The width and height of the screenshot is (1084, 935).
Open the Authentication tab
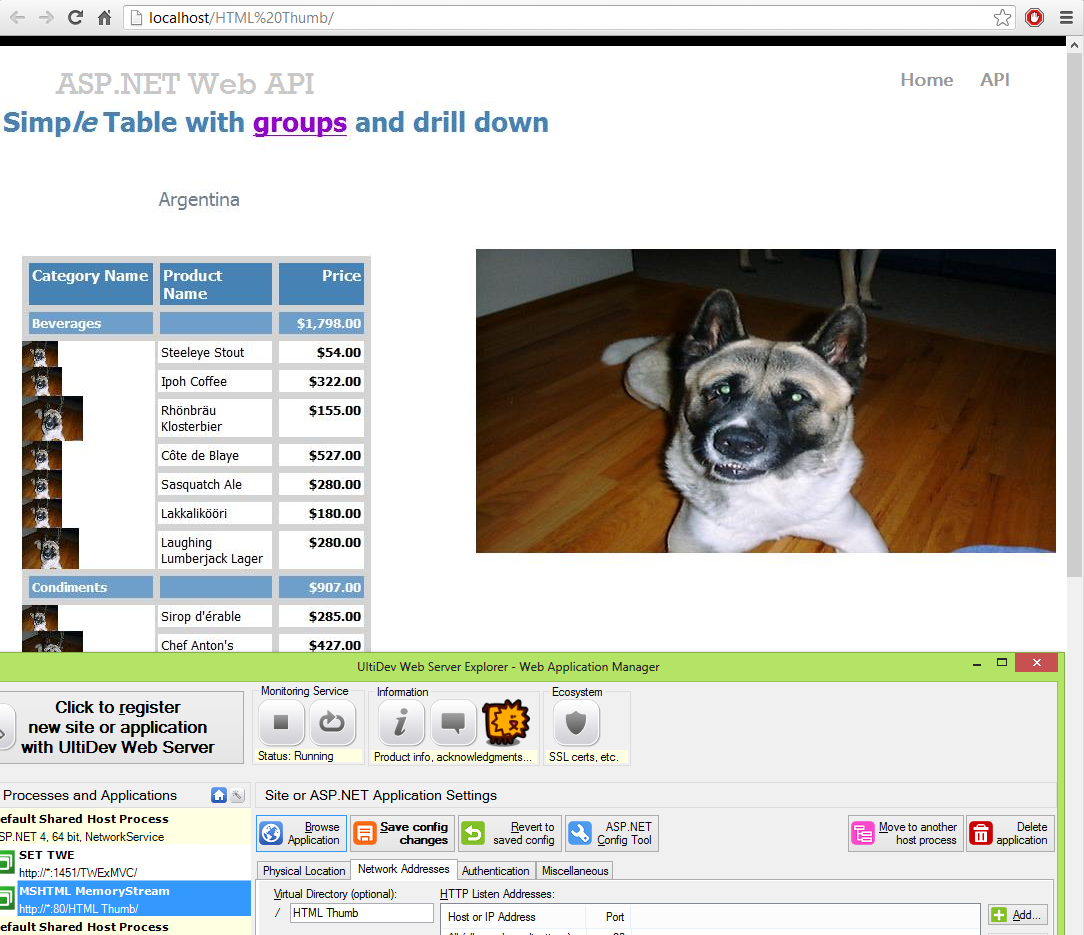coord(496,871)
